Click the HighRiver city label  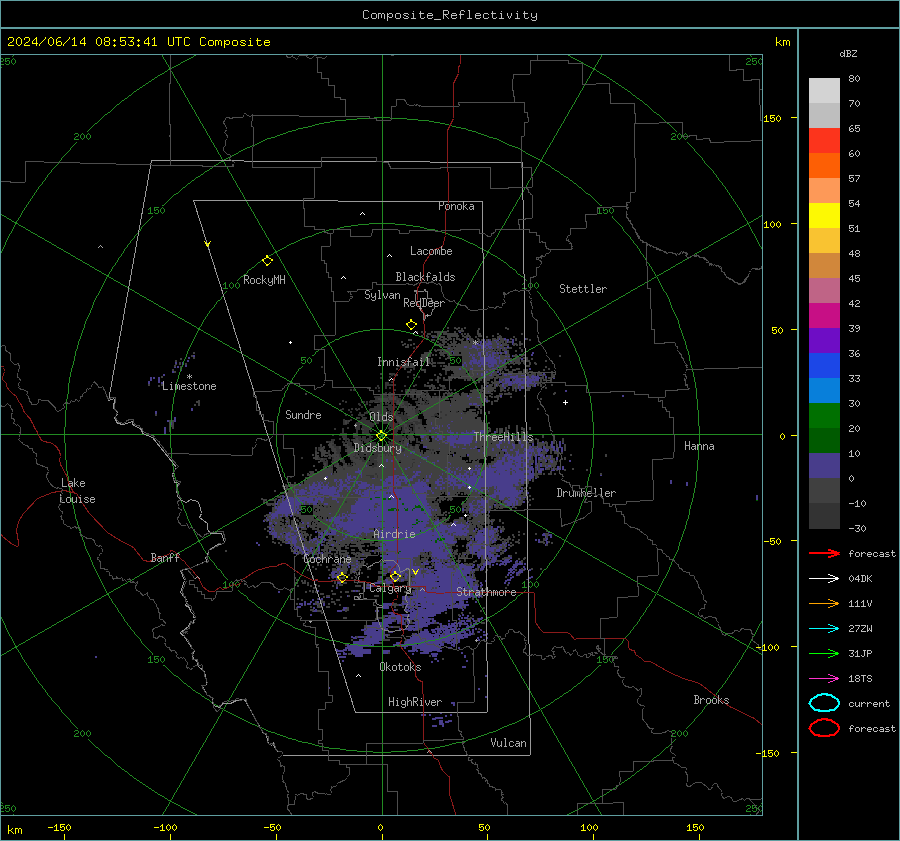[x=415, y=702]
